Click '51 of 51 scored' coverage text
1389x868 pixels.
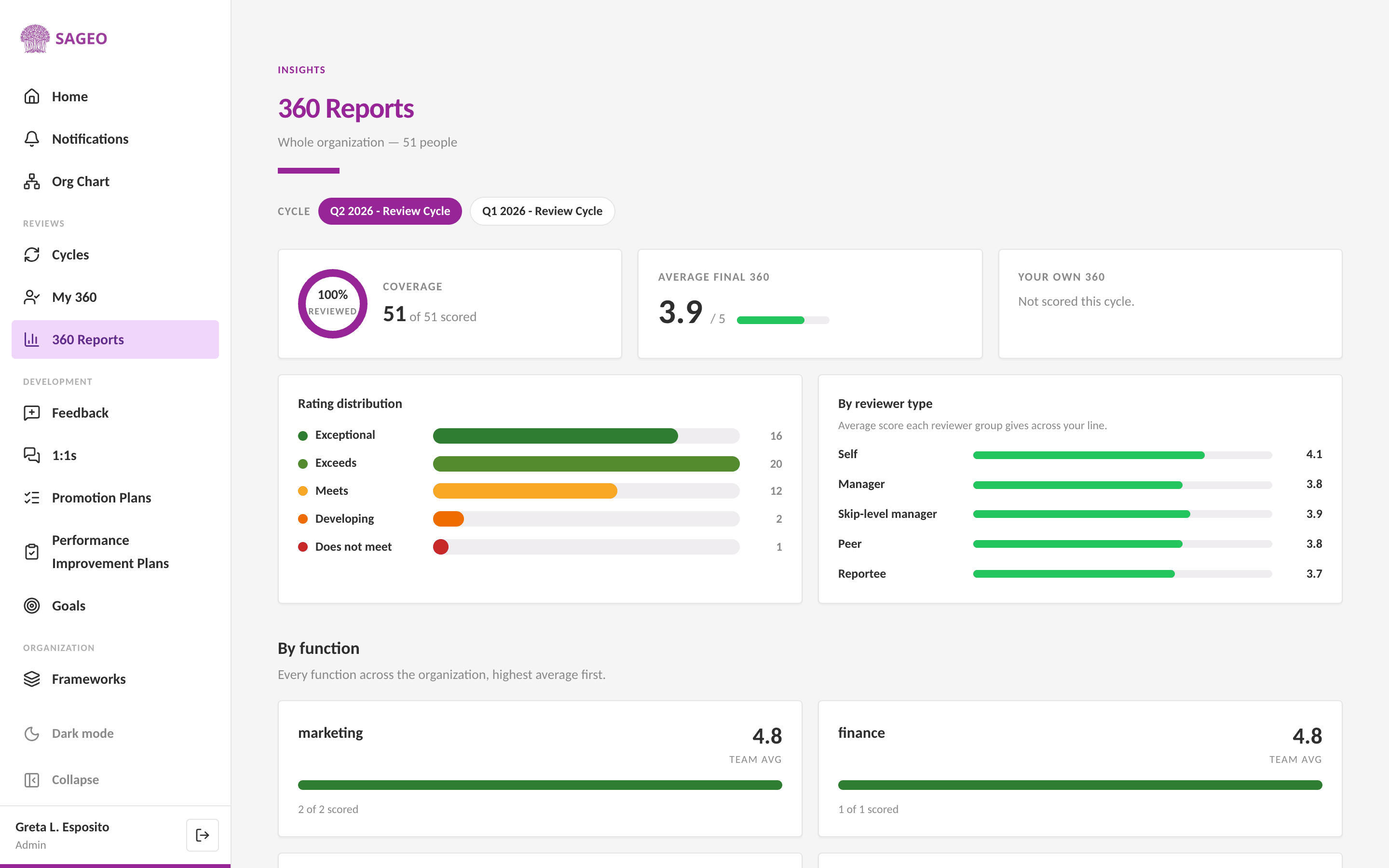(x=429, y=314)
